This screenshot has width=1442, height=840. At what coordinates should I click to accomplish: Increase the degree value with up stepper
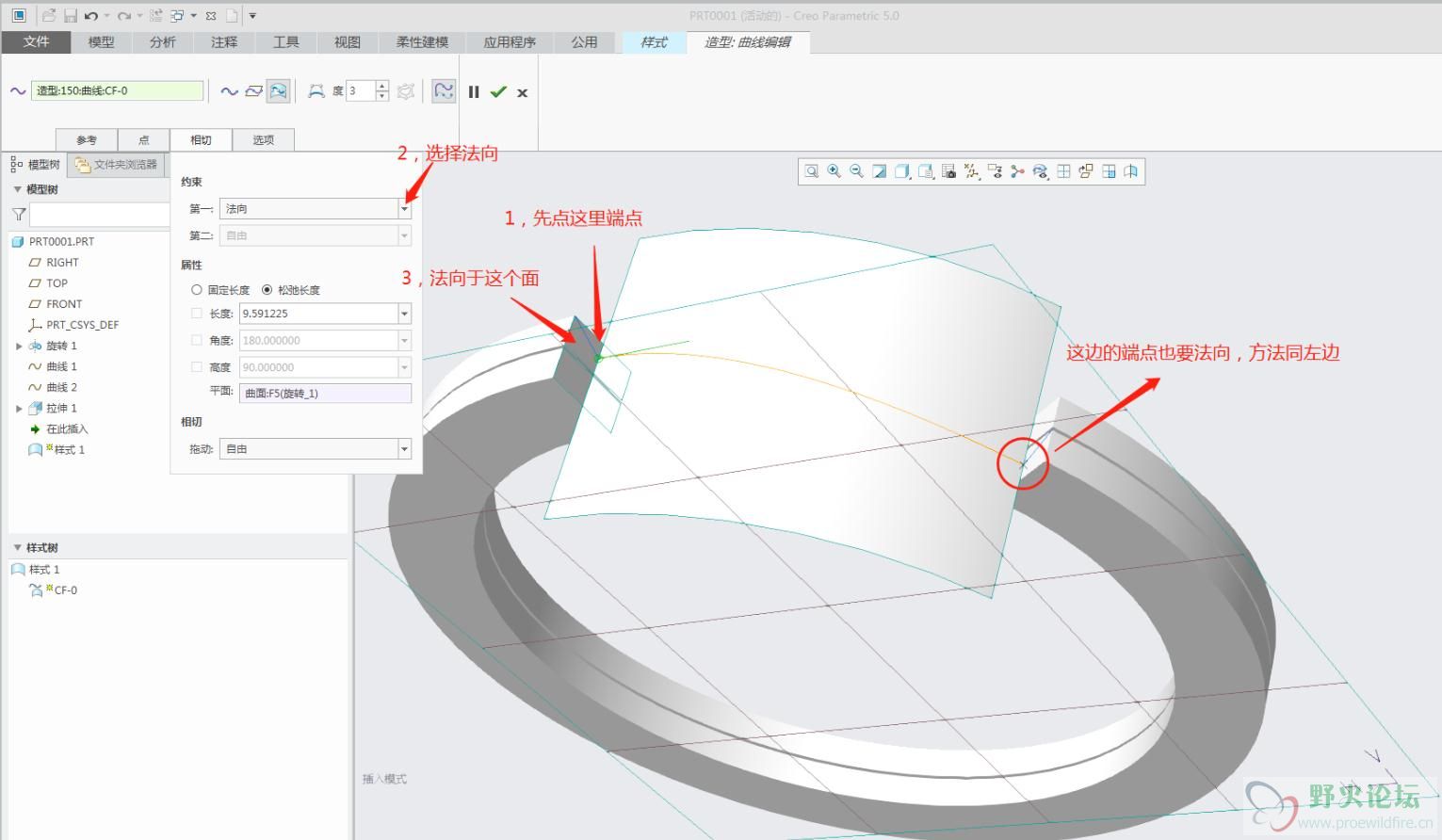click(381, 87)
